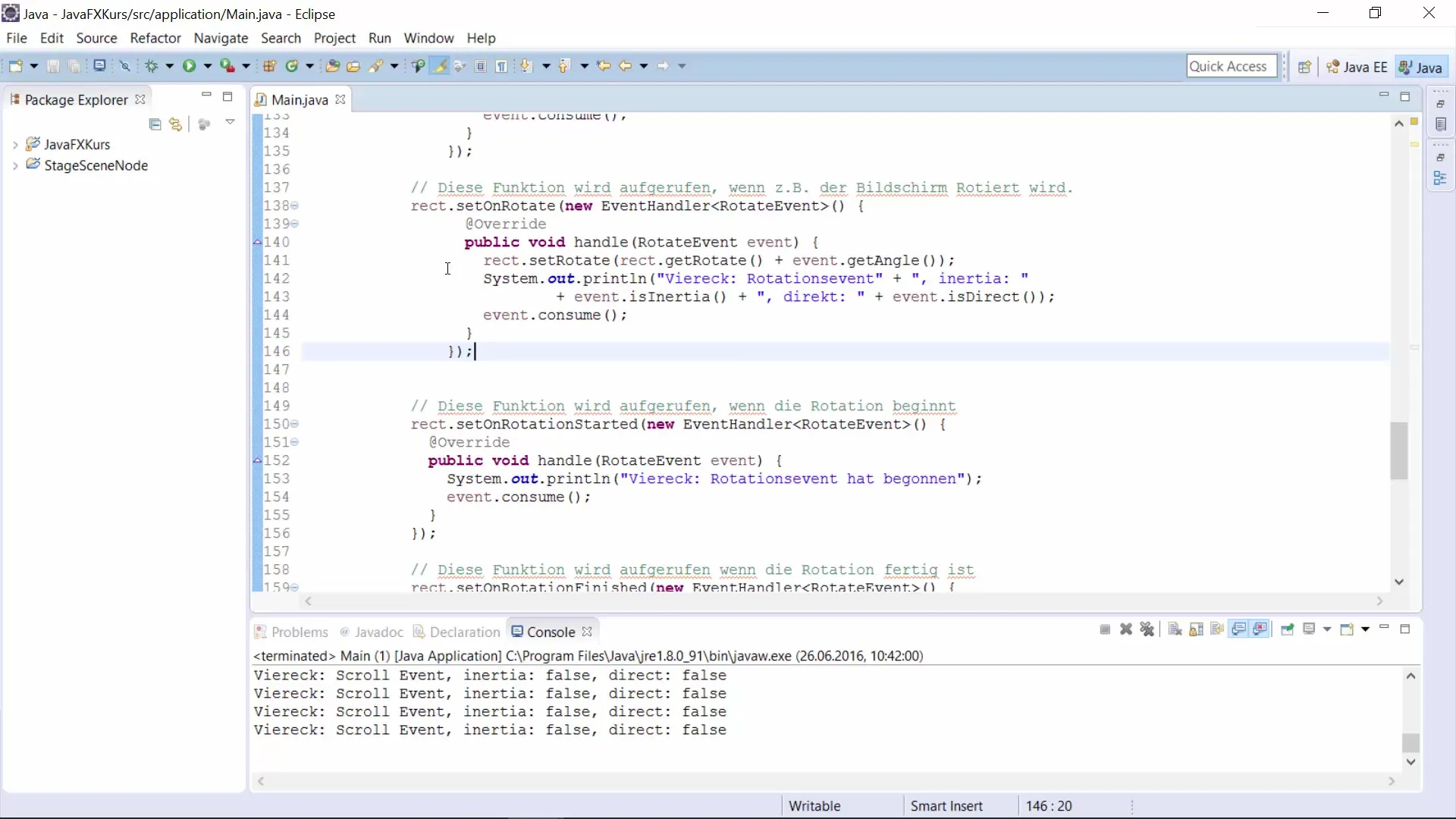Toggle the Skip All Breakpoints button
Image resolution: width=1456 pixels, height=819 pixels.
coord(125,66)
